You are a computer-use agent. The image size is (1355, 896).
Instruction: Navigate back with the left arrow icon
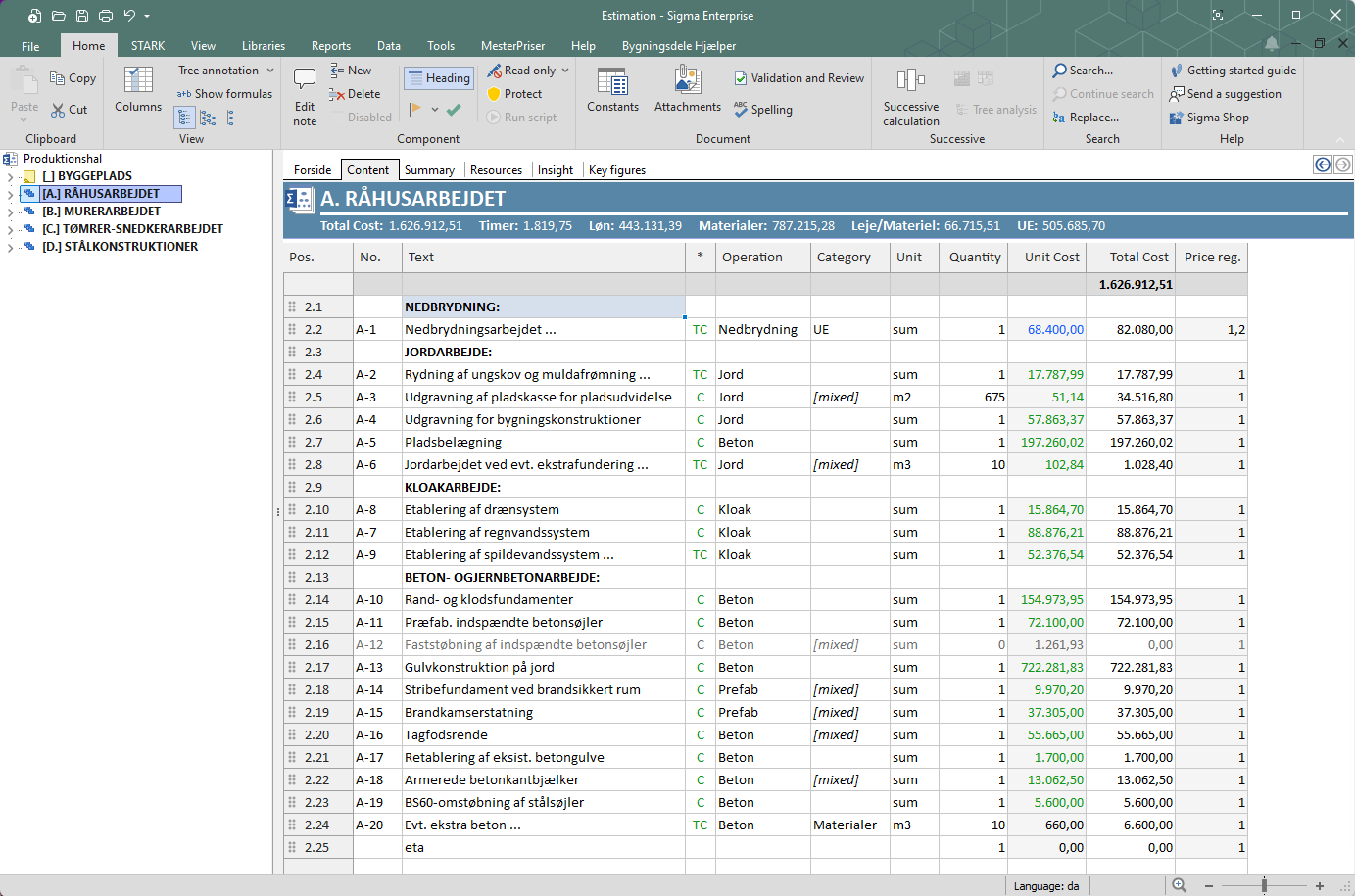(x=1323, y=165)
